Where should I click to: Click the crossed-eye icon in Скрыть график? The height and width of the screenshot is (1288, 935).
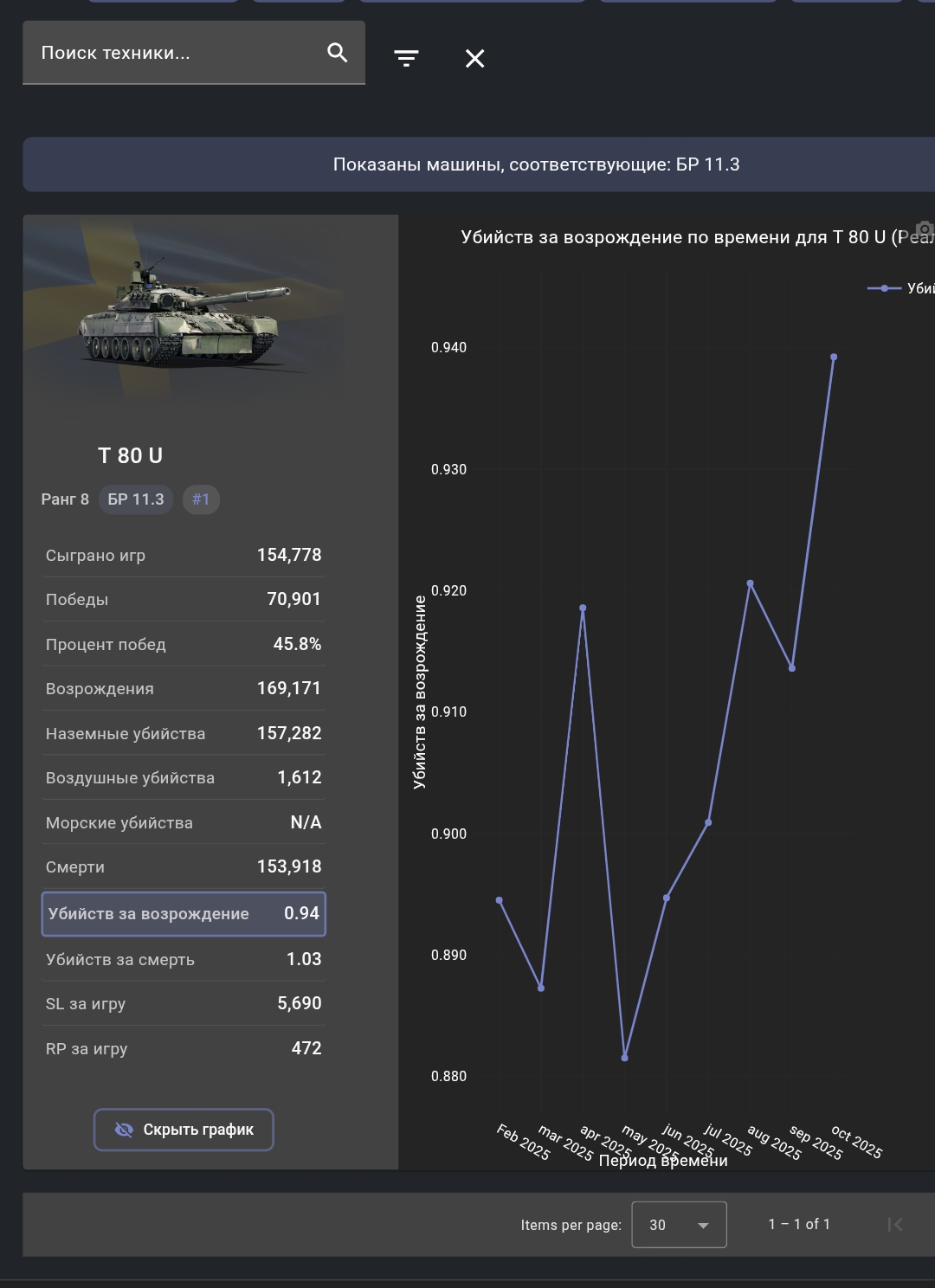click(x=124, y=1130)
